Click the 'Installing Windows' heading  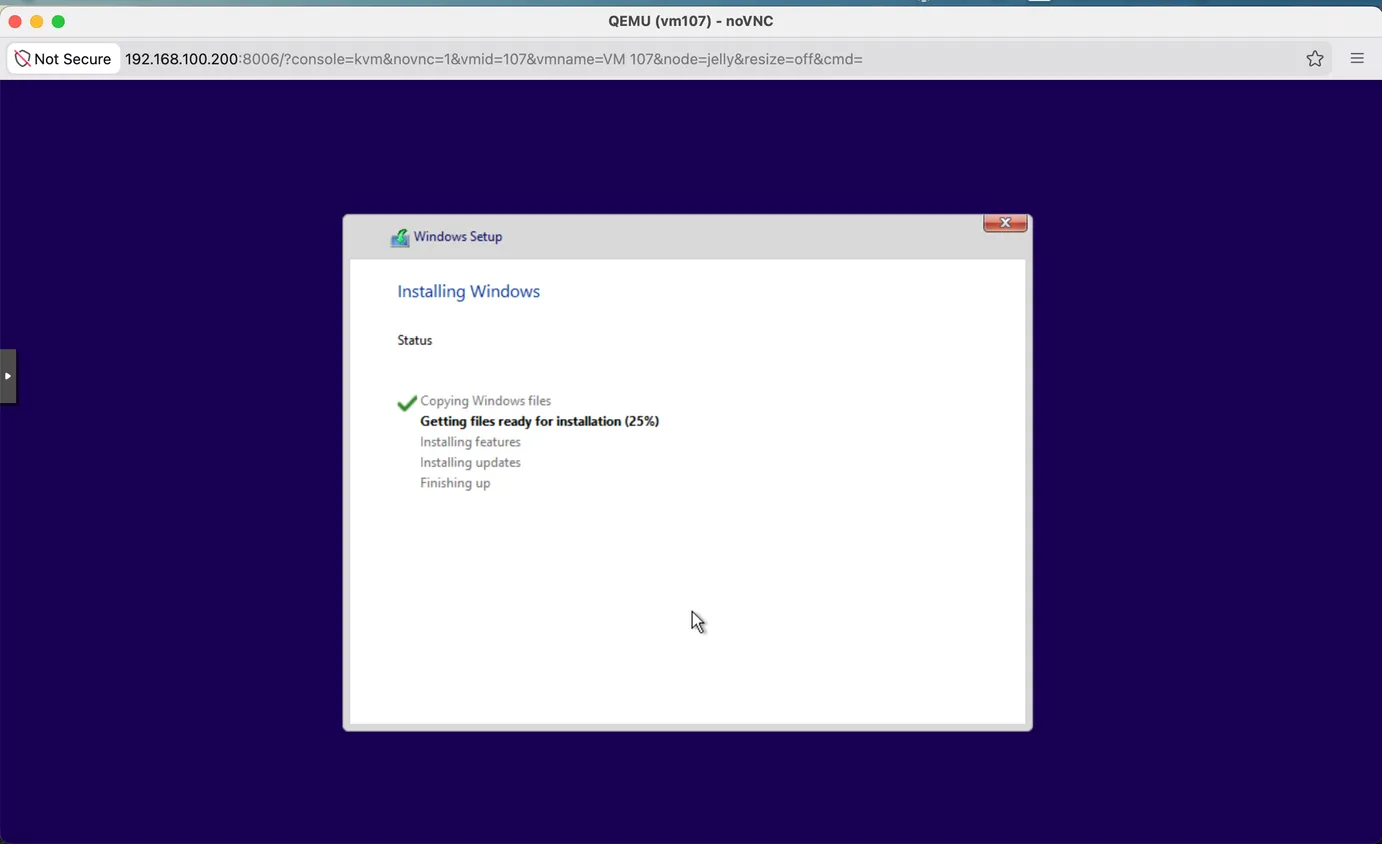coord(468,291)
